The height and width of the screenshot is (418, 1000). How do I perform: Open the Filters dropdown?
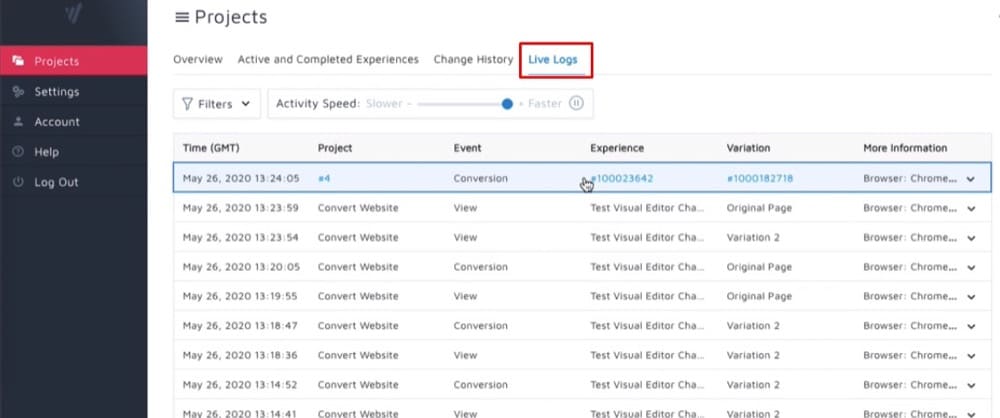[x=217, y=103]
